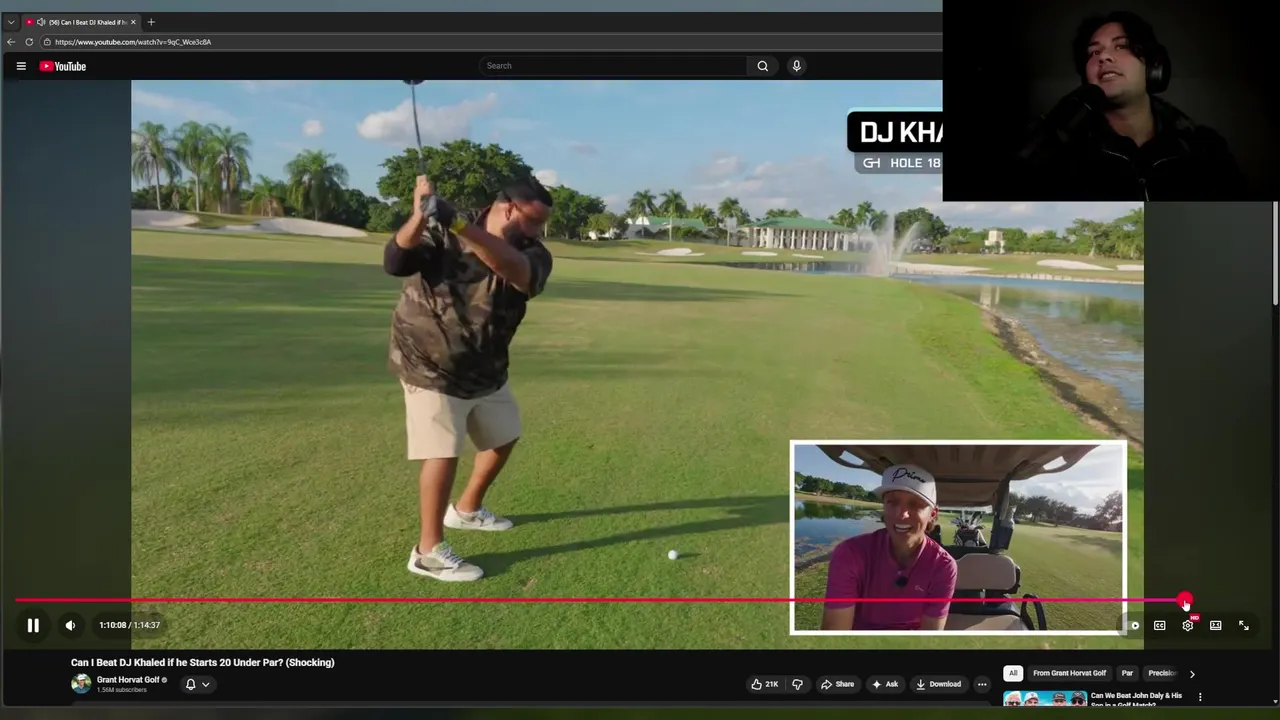
Task: Click the Can We Beat John Daly title
Action: (1136, 699)
